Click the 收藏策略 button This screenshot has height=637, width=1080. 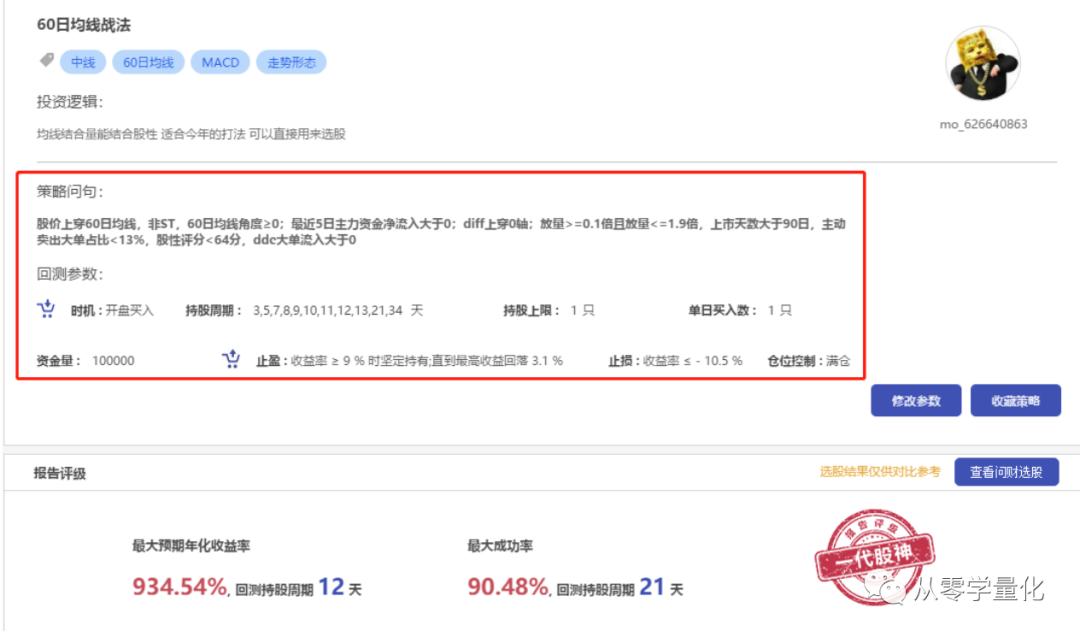[1013, 400]
